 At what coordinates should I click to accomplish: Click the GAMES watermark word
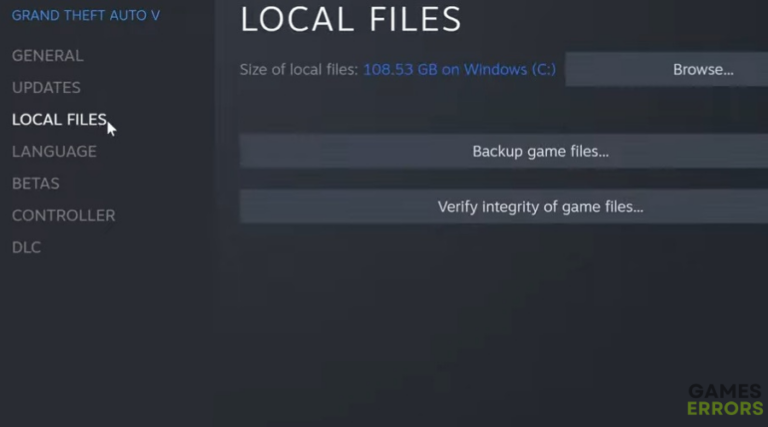click(717, 391)
